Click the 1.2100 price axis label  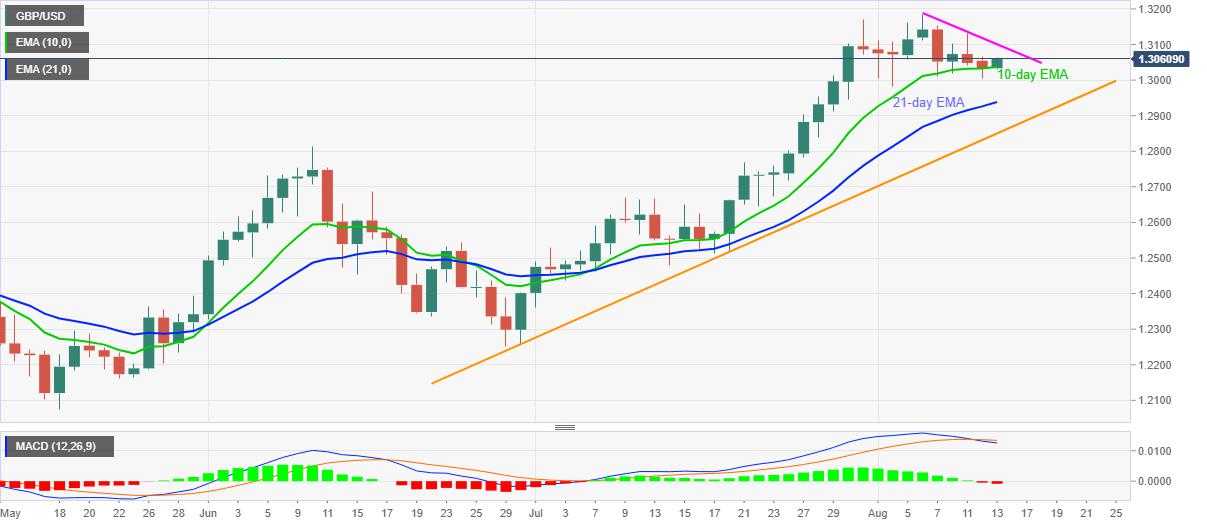point(1155,401)
